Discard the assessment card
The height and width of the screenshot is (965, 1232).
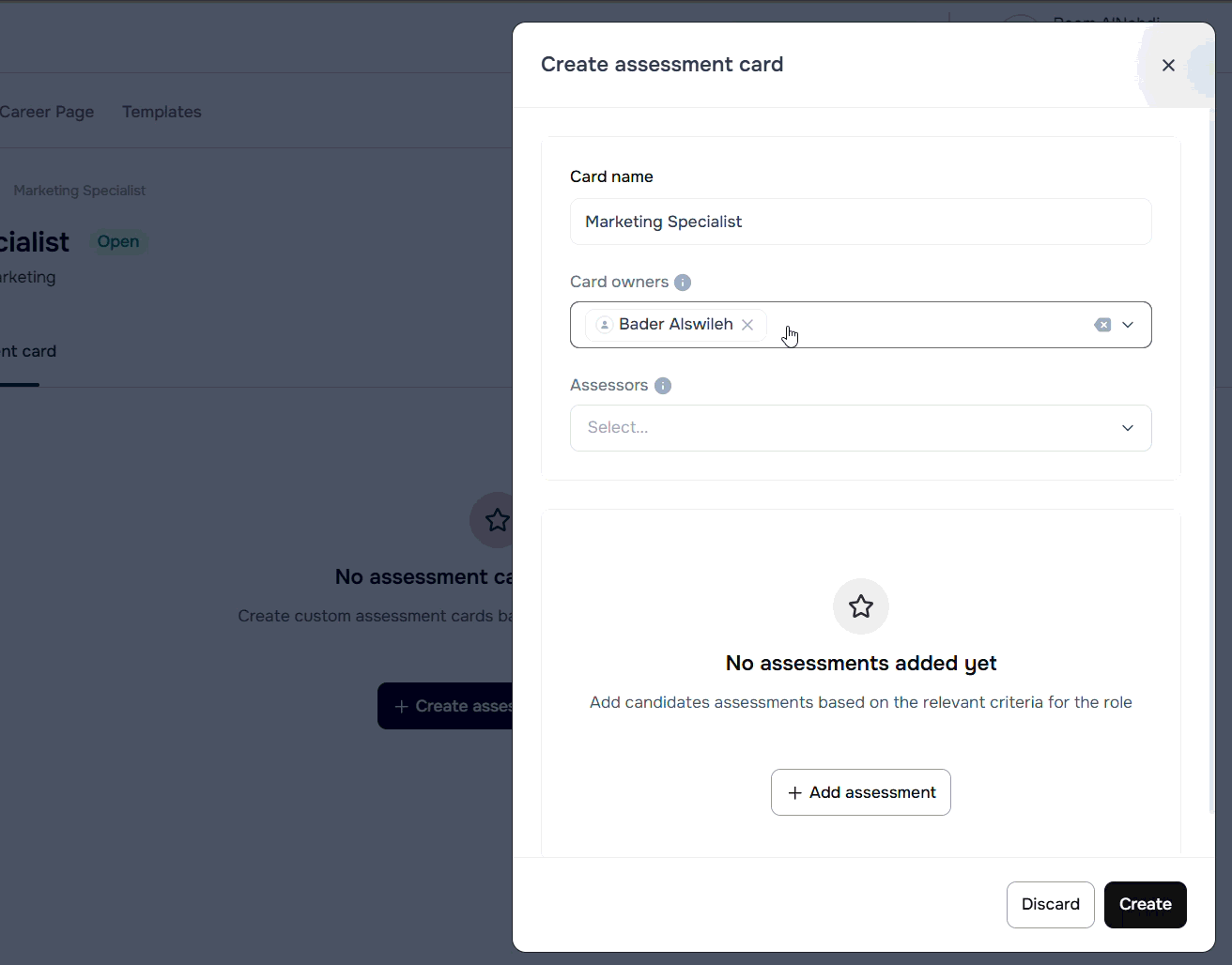click(1050, 904)
